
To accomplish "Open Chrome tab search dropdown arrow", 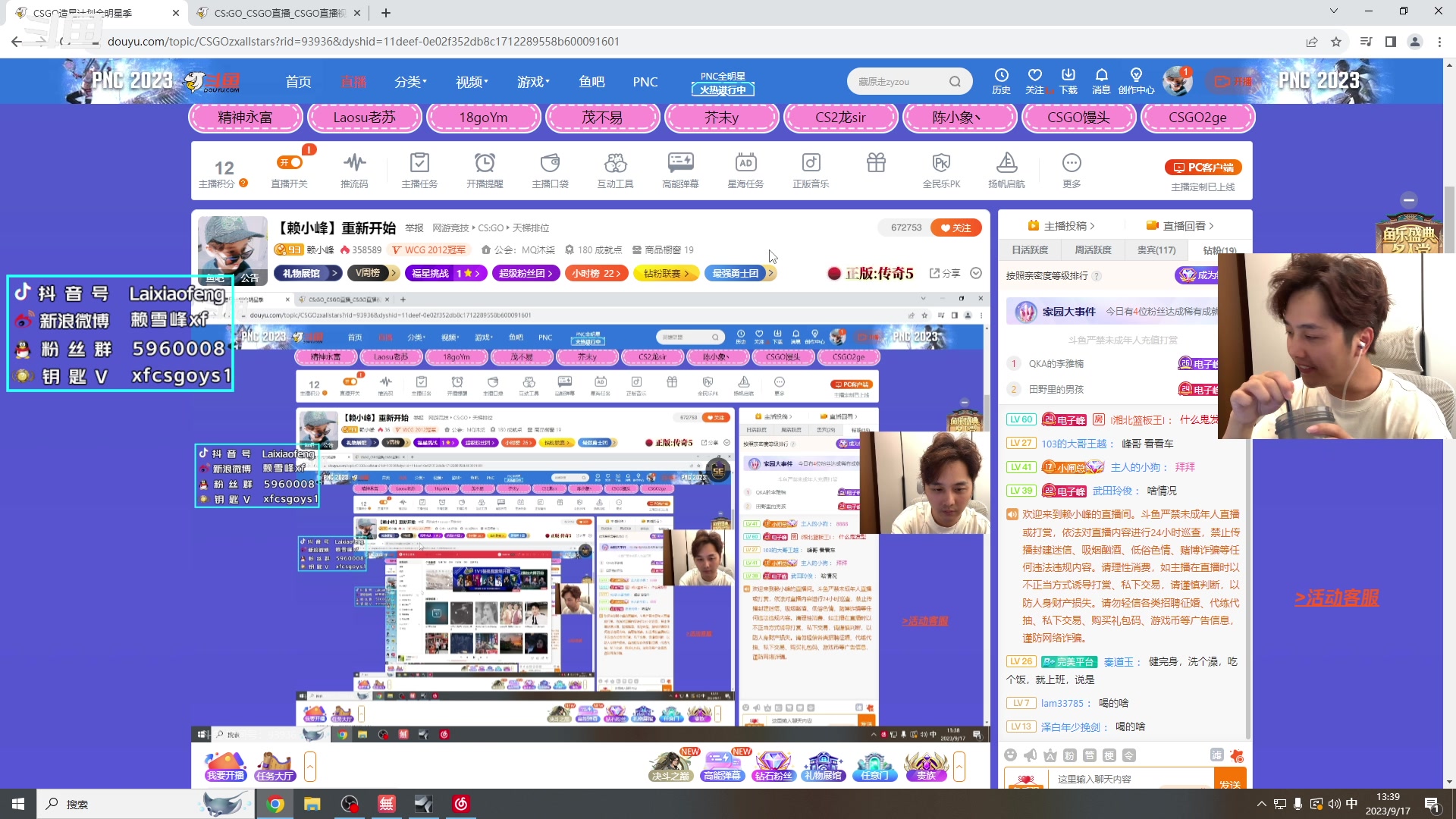I will coord(1333,11).
